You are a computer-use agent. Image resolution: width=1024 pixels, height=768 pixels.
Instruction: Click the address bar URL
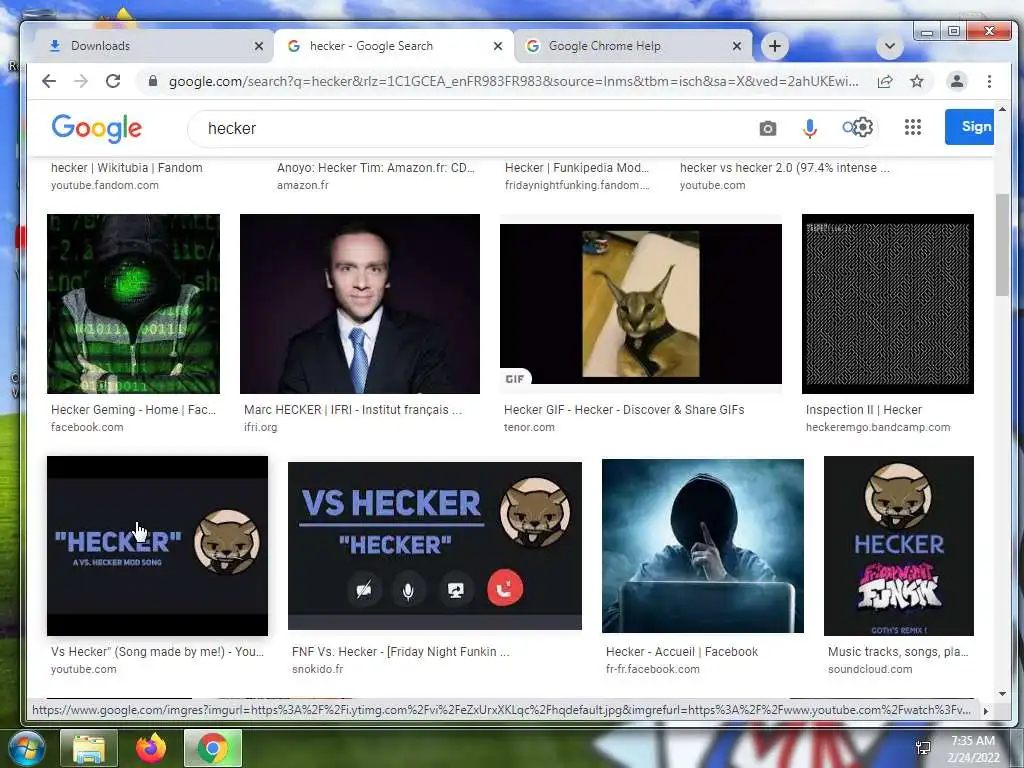513,82
